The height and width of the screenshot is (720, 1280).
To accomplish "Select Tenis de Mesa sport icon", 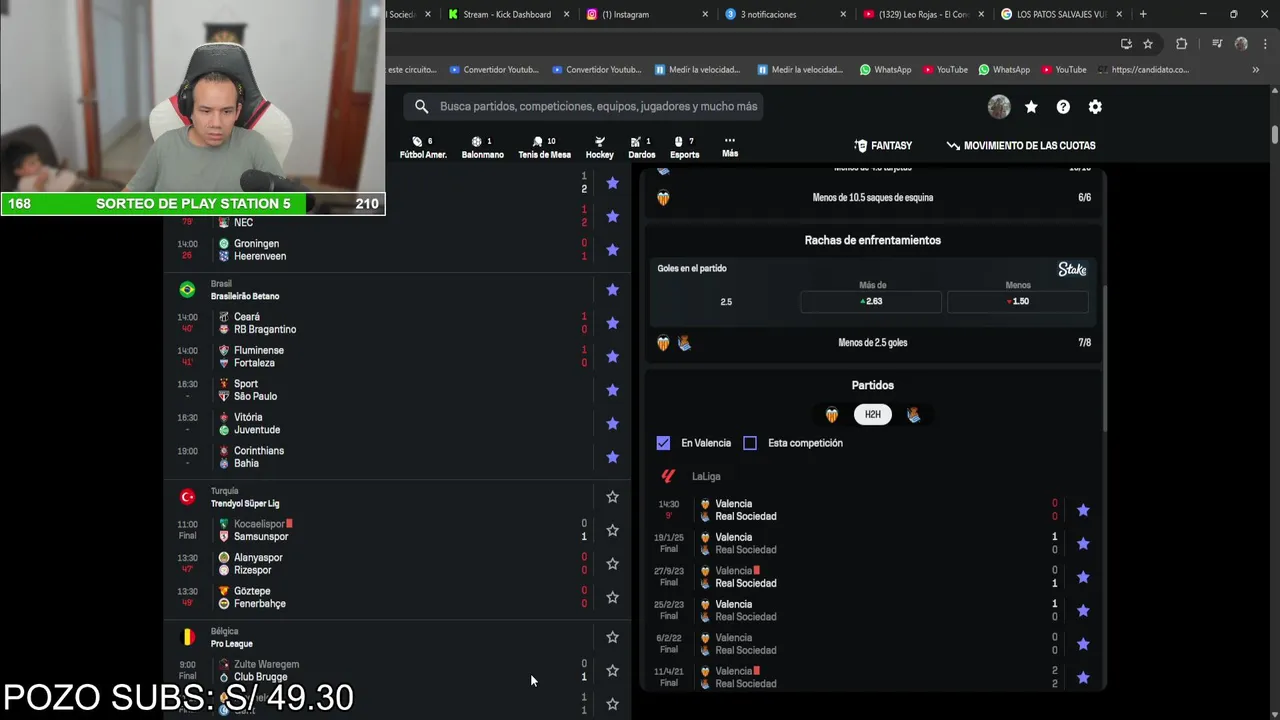I will click(x=544, y=147).
